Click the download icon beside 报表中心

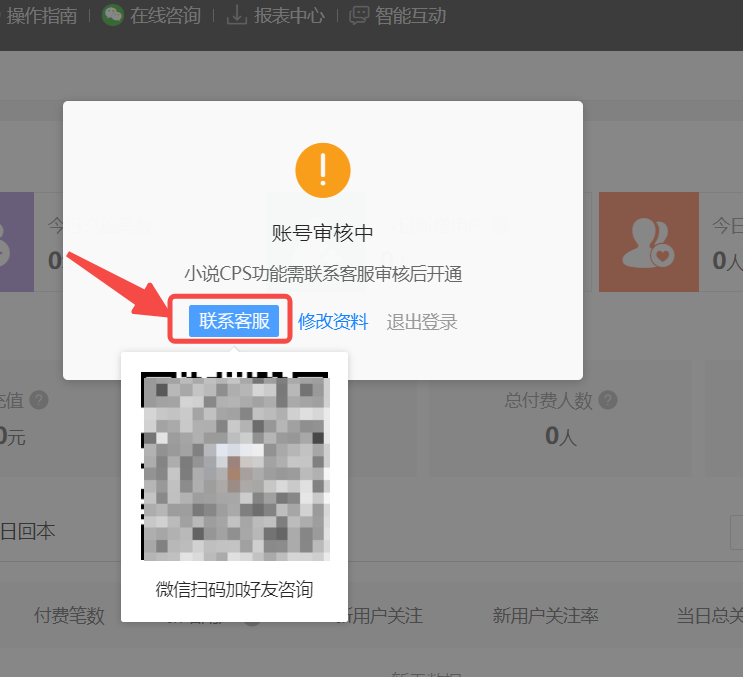pyautogui.click(x=237, y=16)
